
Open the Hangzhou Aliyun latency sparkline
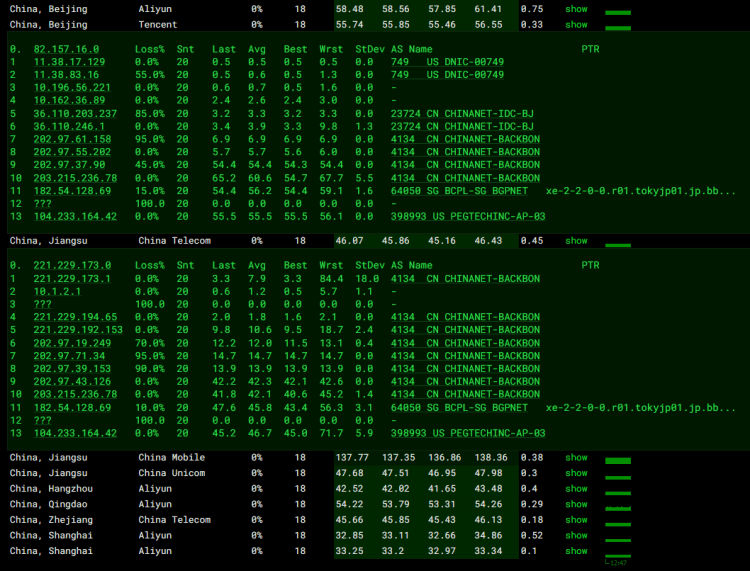click(x=618, y=491)
